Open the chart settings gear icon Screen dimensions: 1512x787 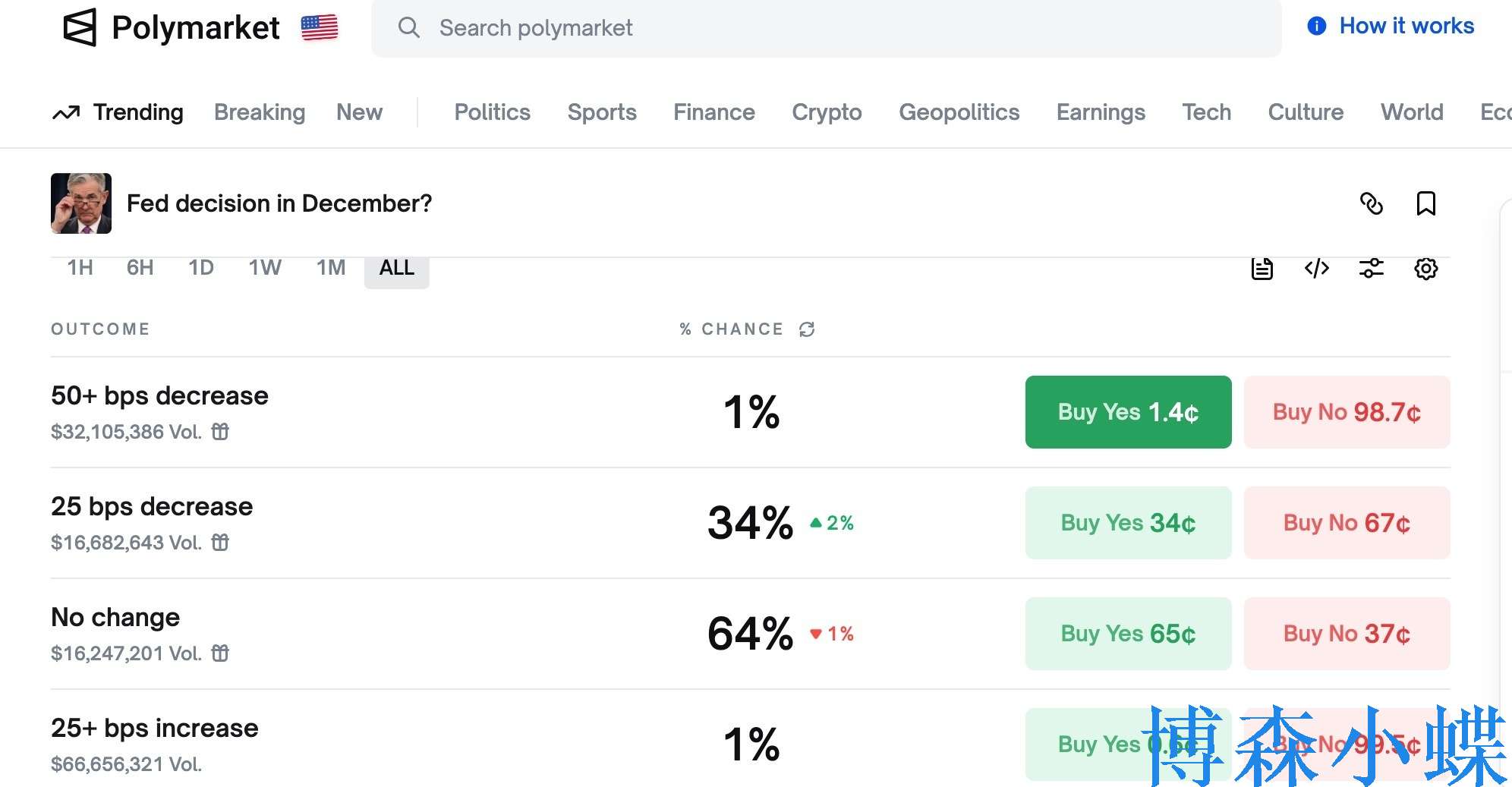[x=1425, y=269]
